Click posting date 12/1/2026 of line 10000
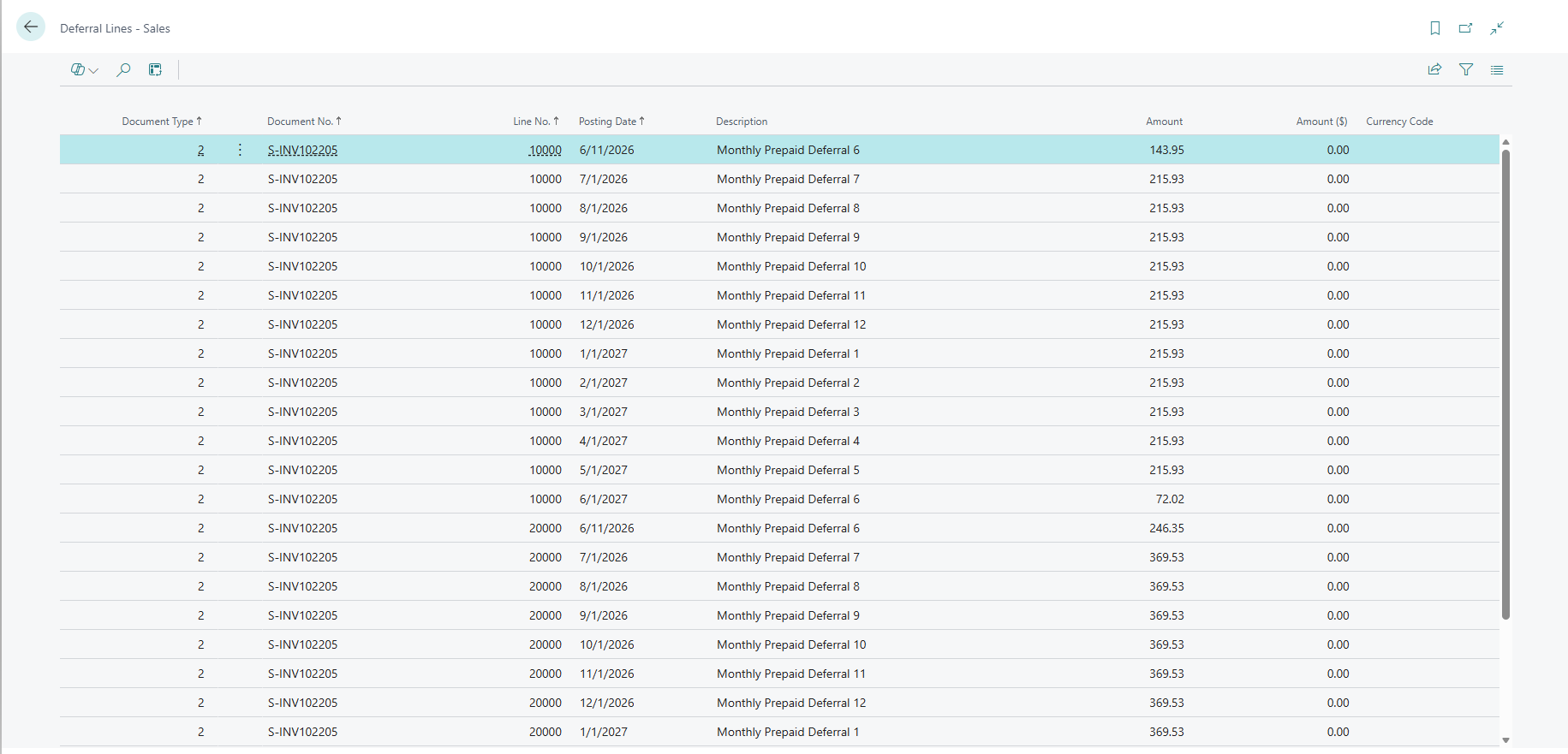1568x754 pixels. coord(607,324)
